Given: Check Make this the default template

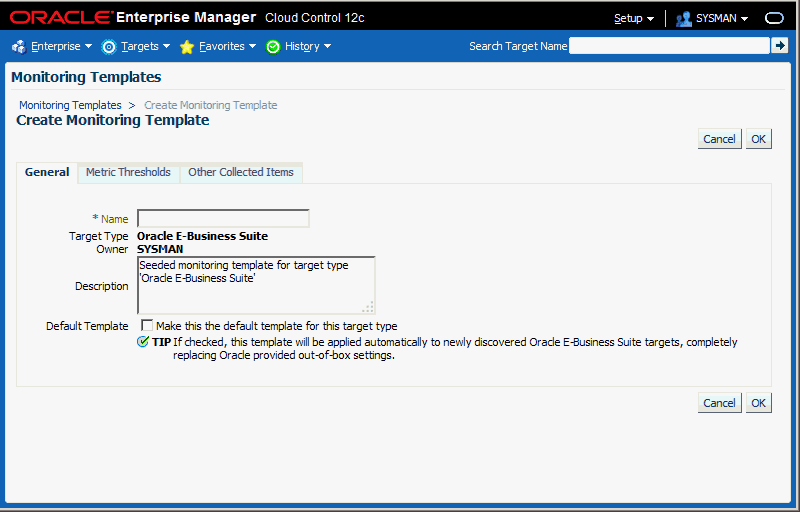Looking at the screenshot, I should 147,325.
